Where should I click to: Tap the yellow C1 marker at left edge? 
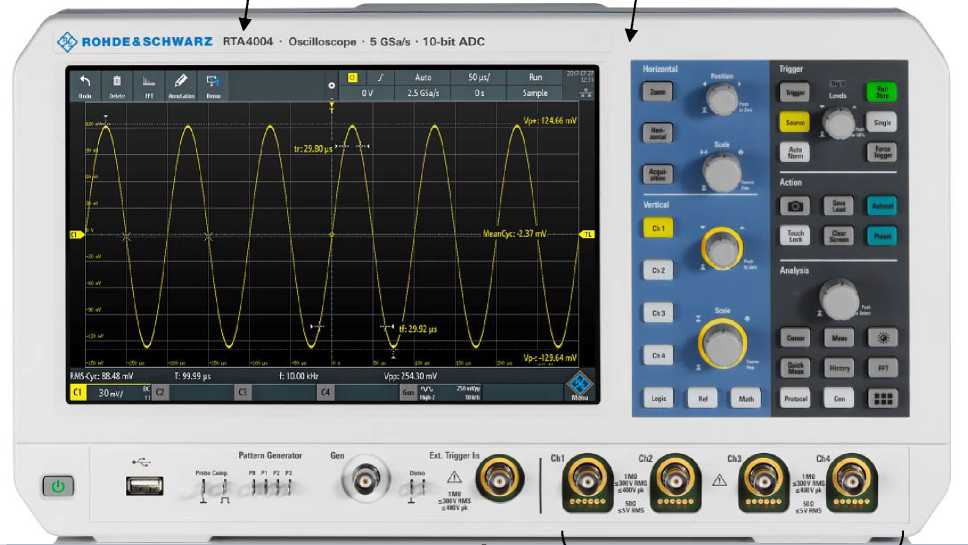coord(77,235)
